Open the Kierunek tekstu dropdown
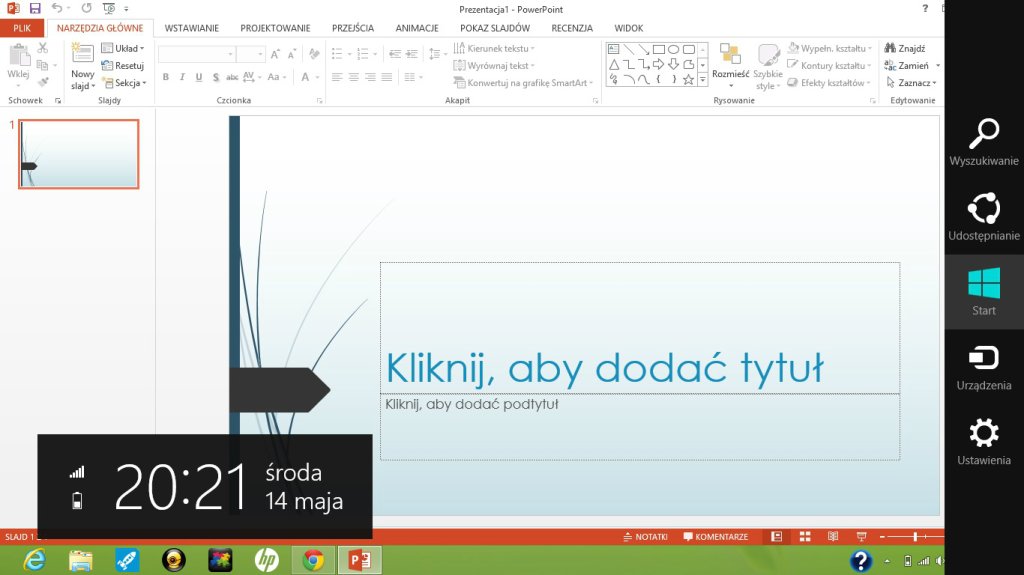Screen dimensions: 1024x575 click(494, 48)
